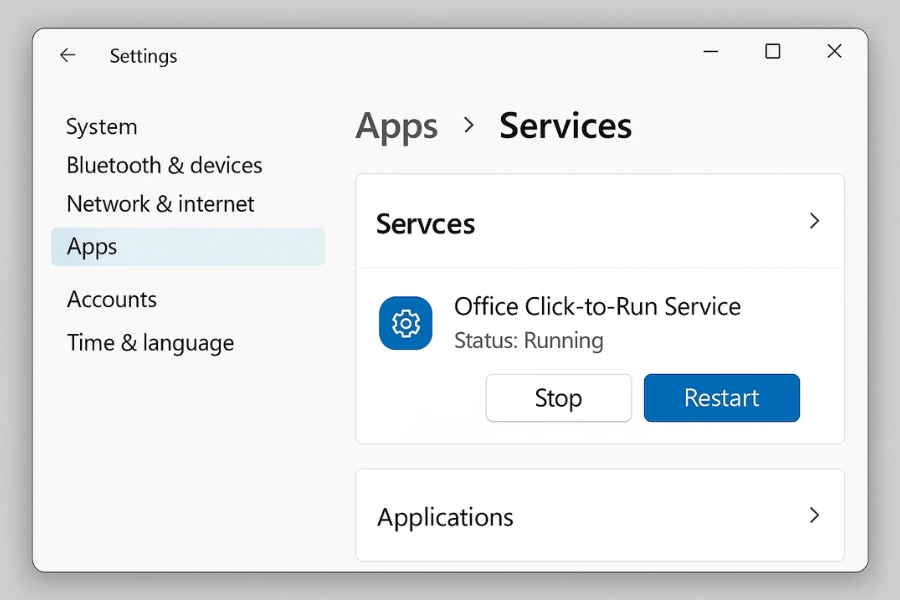The image size is (900, 600).
Task: Click the chevron next to Servces
Action: pyautogui.click(x=814, y=221)
